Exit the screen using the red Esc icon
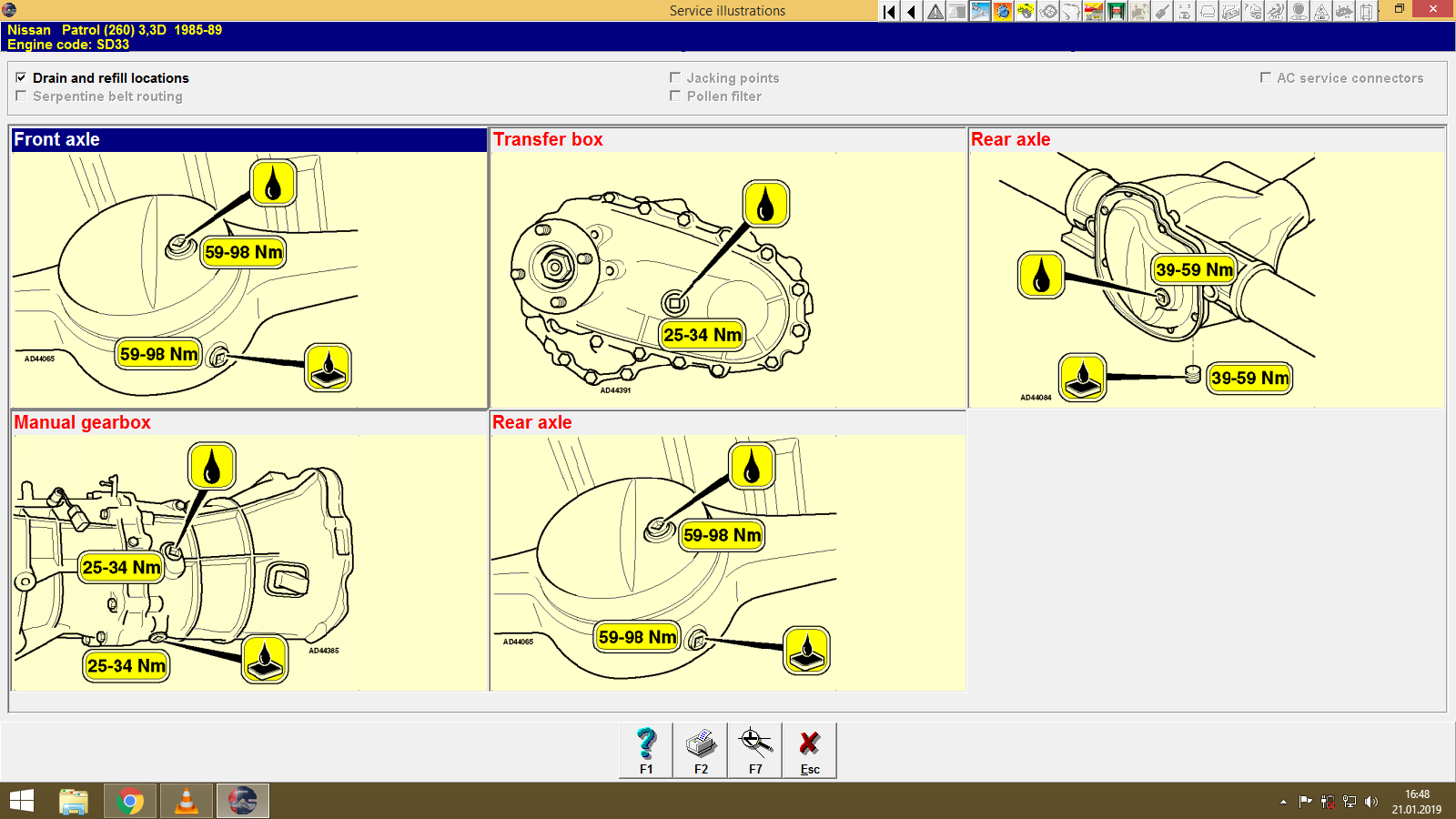The image size is (1456, 819). [x=809, y=748]
